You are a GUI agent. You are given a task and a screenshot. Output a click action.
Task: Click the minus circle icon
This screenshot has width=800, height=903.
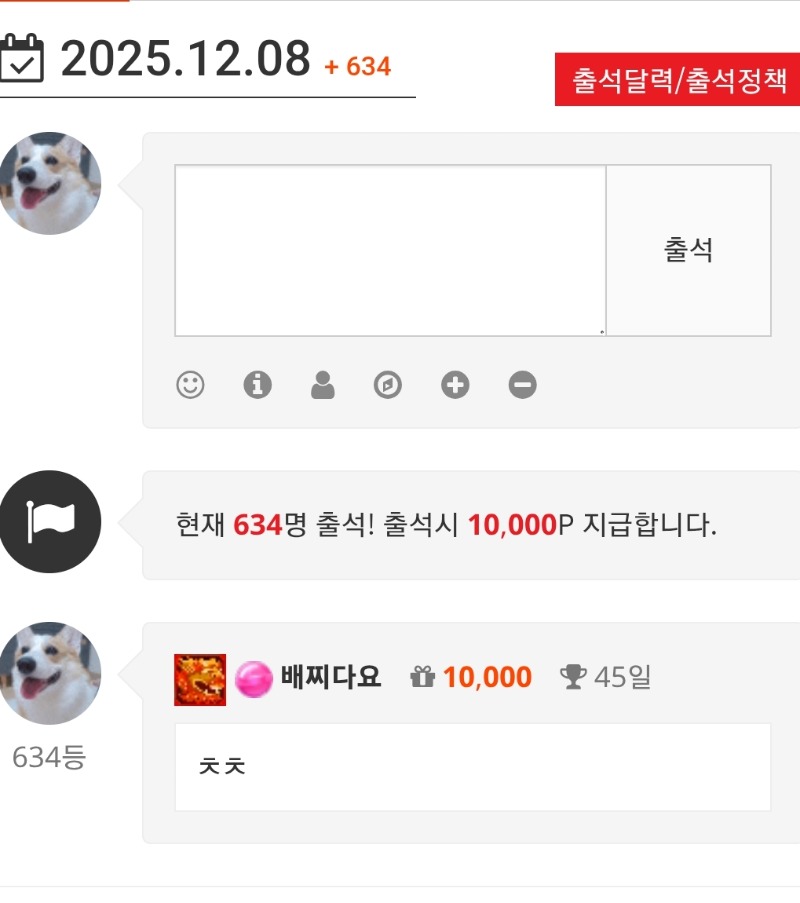(x=522, y=385)
